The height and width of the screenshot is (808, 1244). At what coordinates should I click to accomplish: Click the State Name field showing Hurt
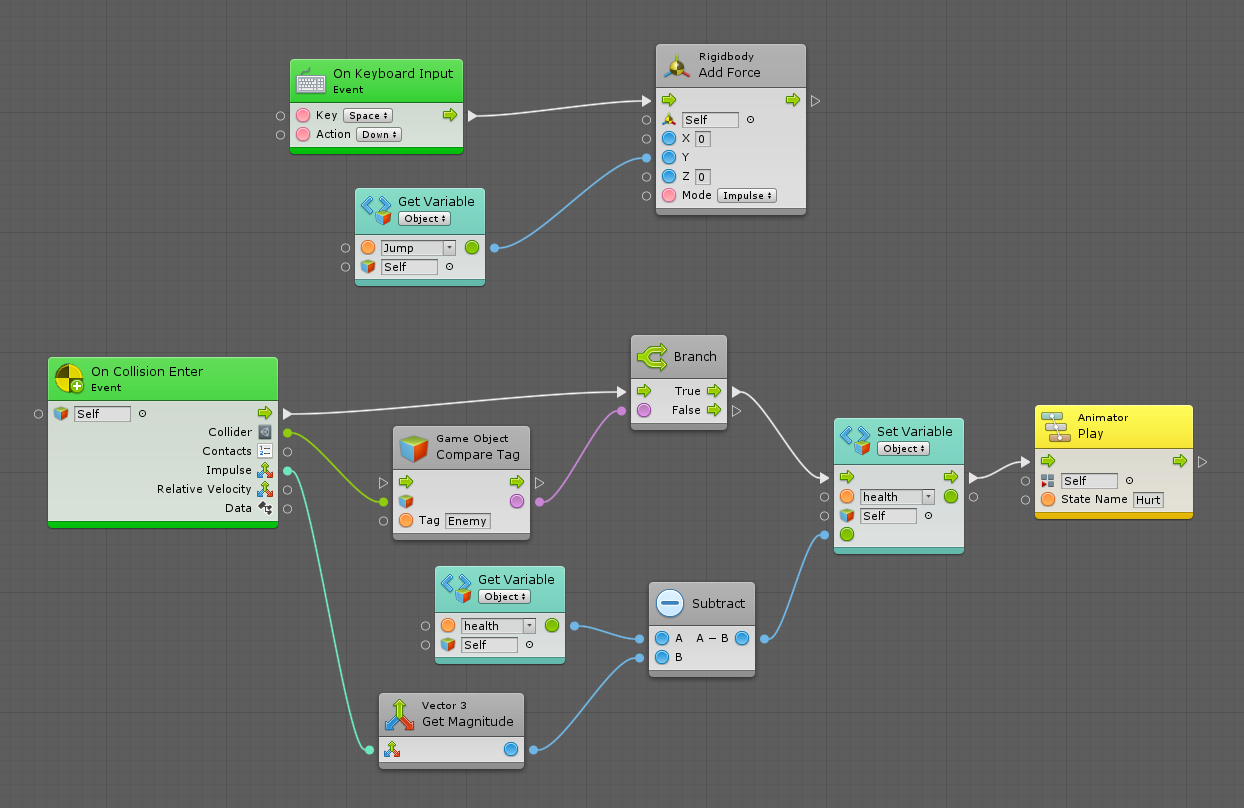1147,499
